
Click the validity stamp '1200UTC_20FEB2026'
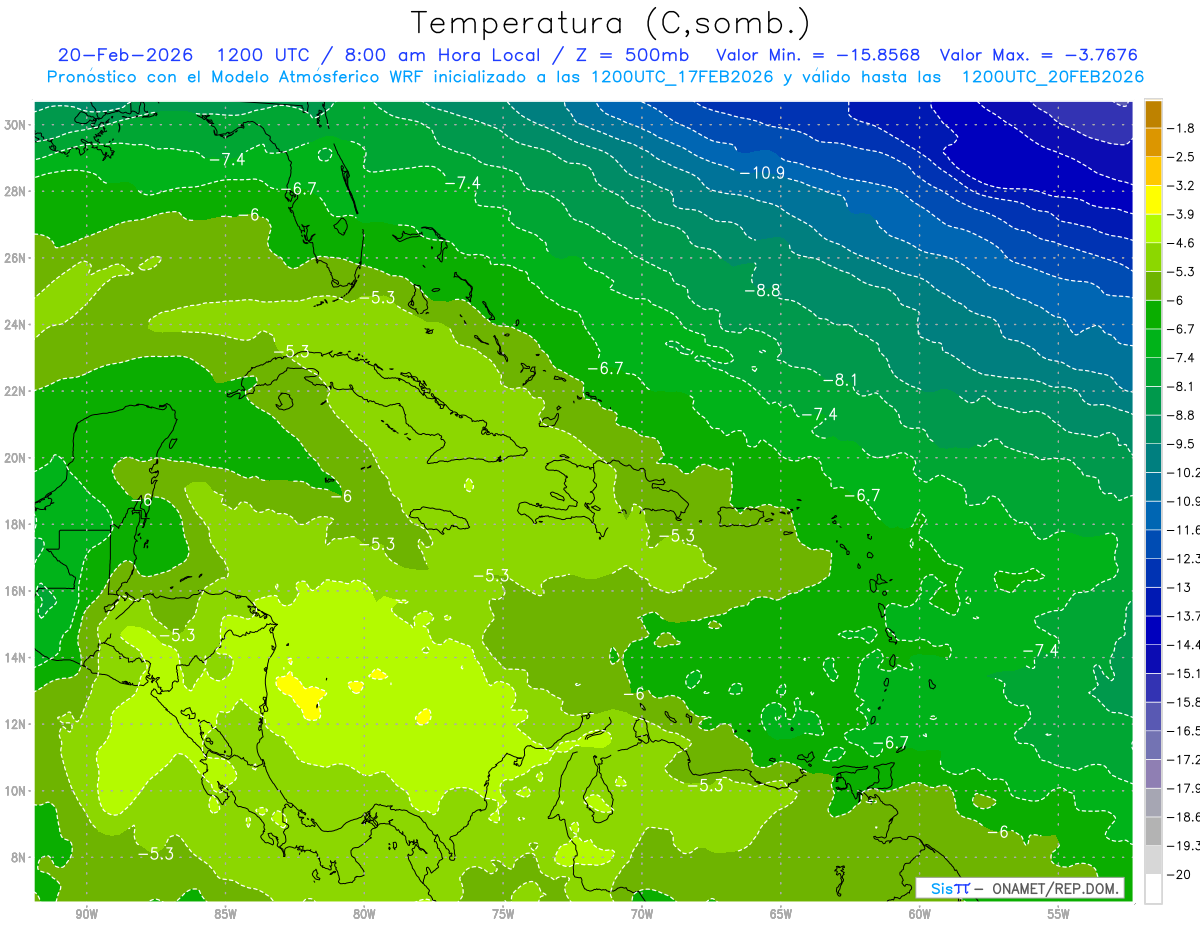[x=1052, y=77]
